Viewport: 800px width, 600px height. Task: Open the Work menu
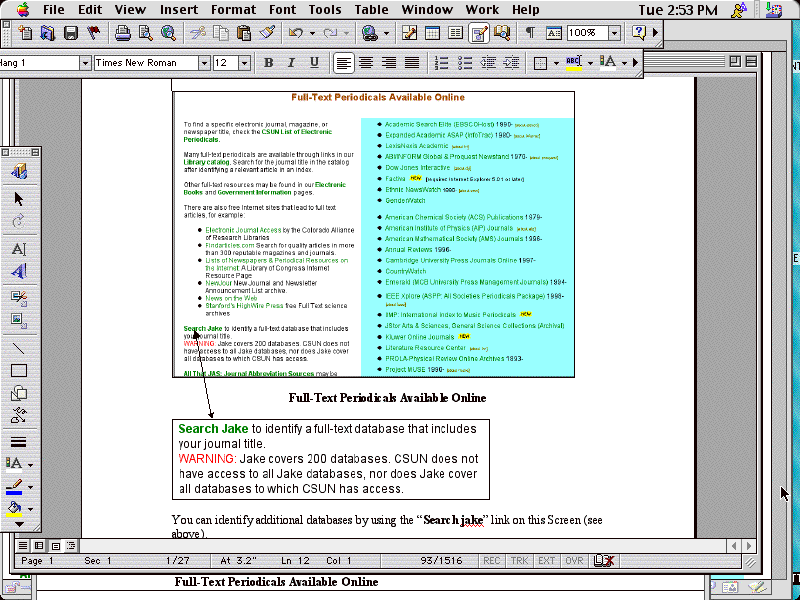tap(482, 10)
